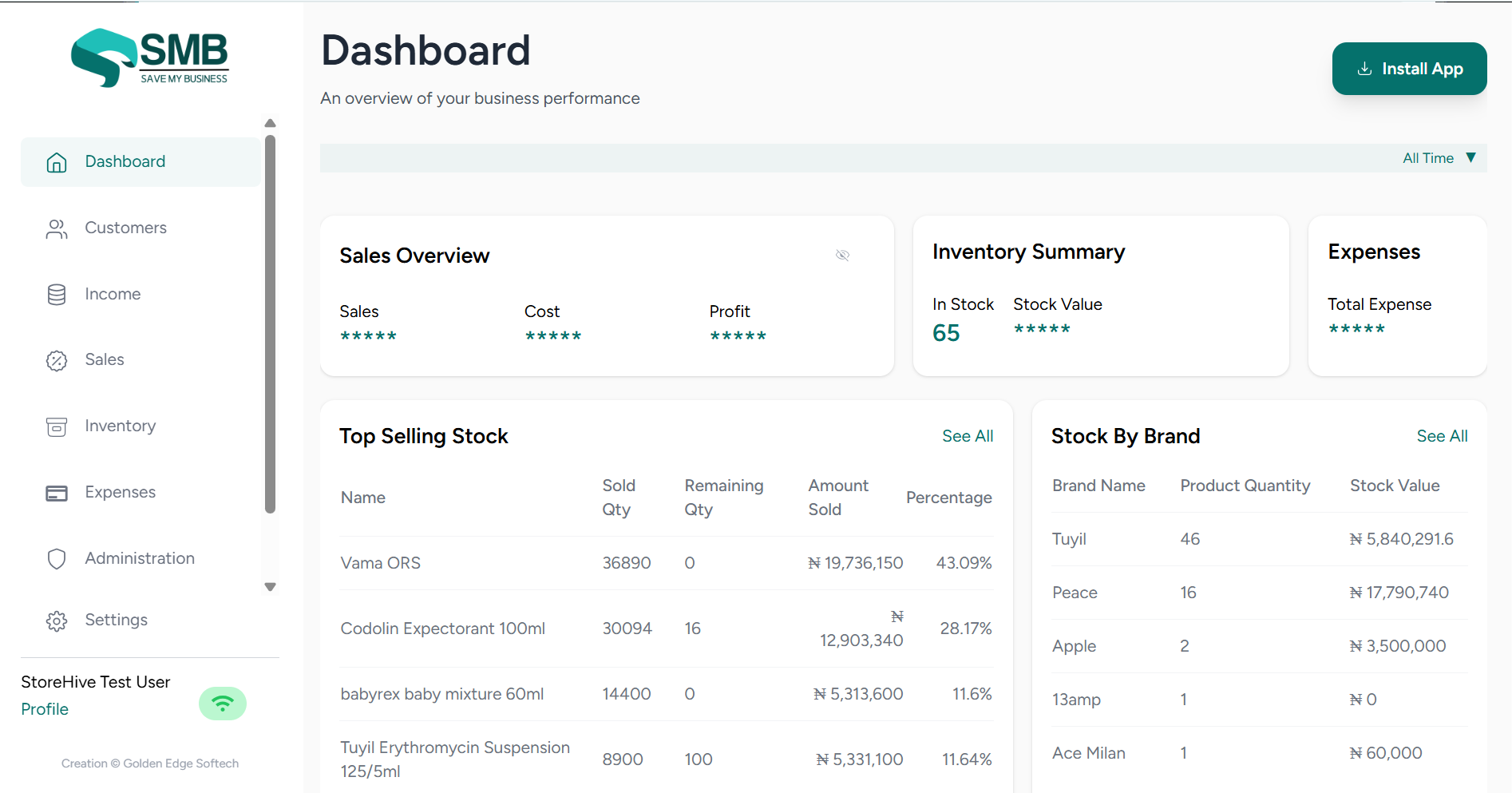
Task: Click the Stock Value hidden asterisks
Action: point(1042,329)
